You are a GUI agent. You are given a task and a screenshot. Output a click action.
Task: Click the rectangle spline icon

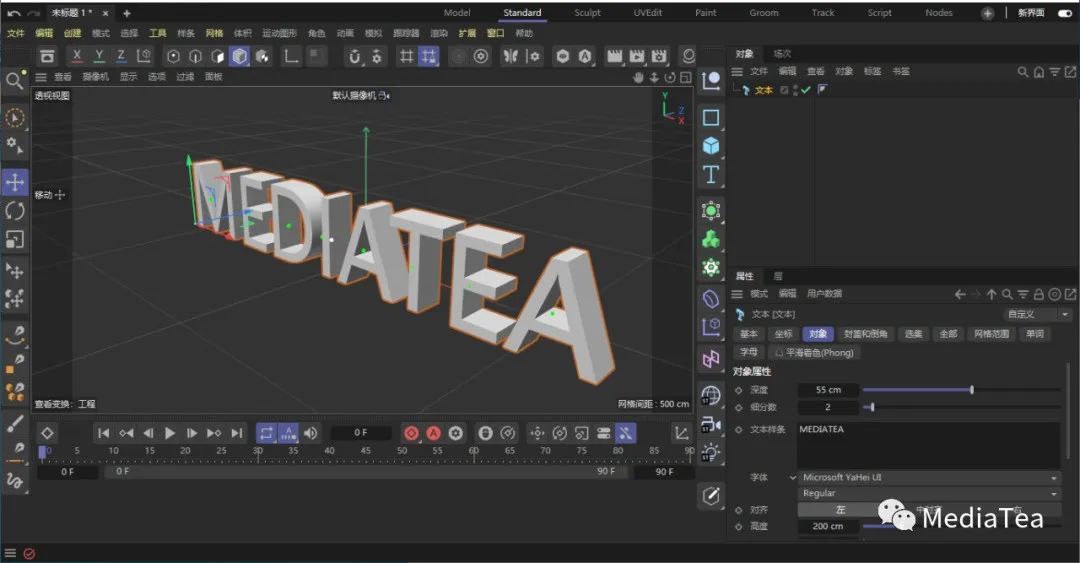[x=711, y=117]
